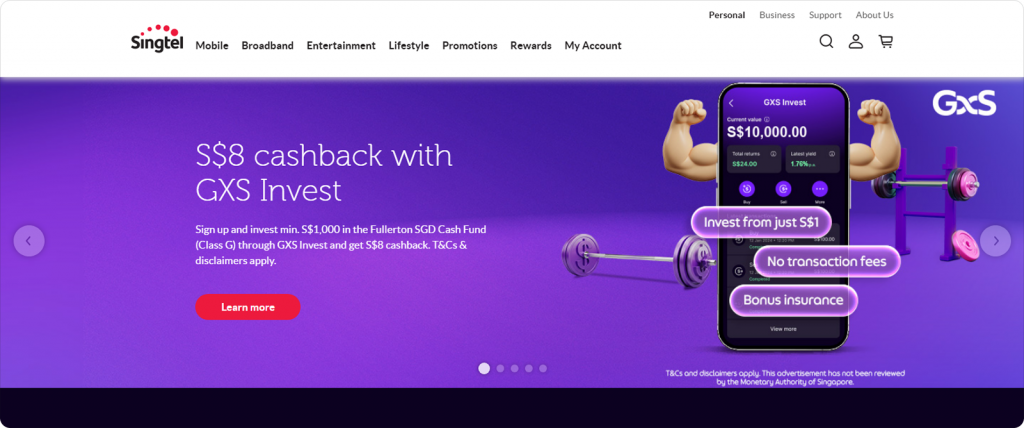Select the second carousel dot

click(500, 369)
